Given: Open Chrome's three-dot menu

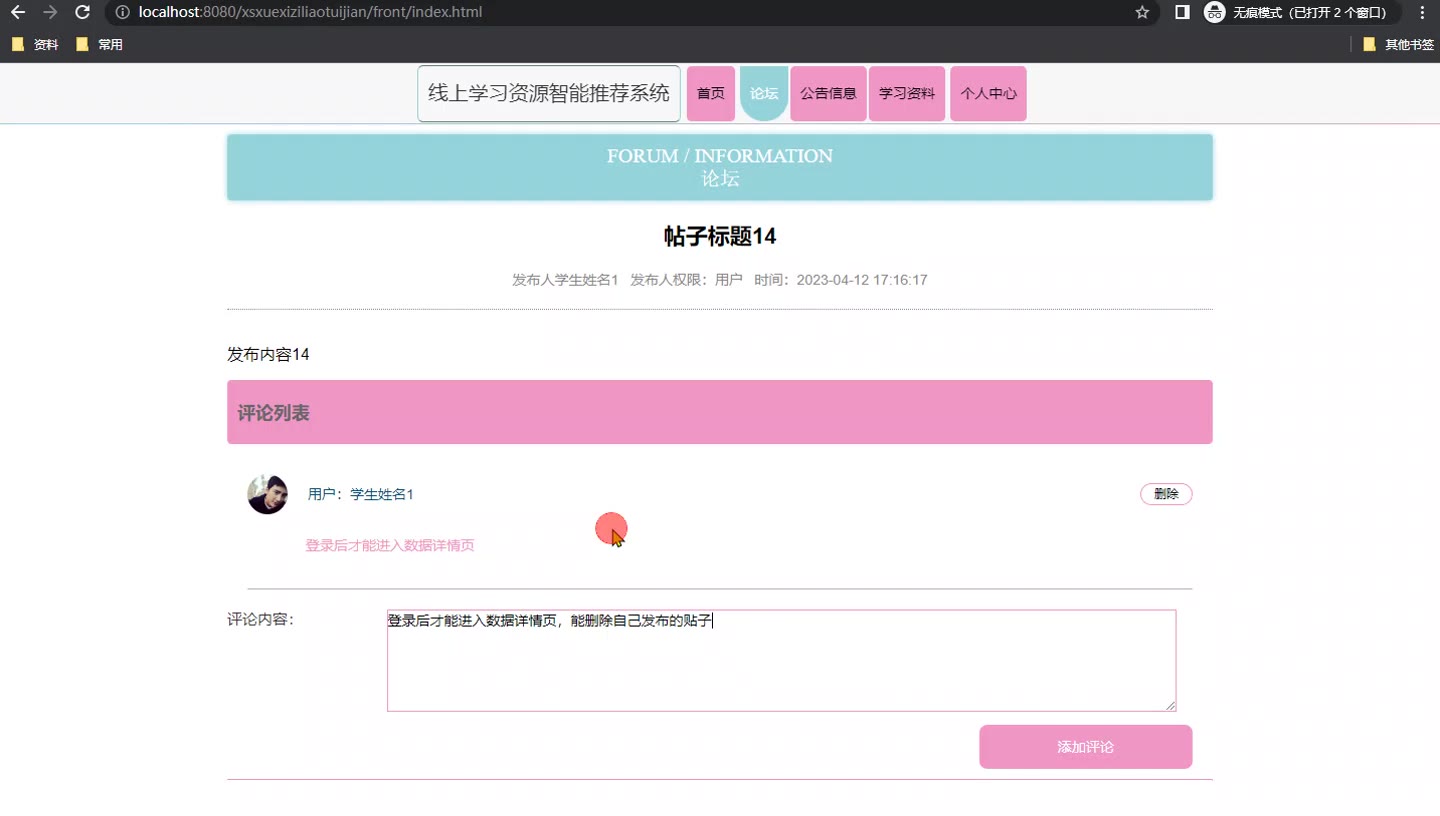Looking at the screenshot, I should 1422,13.
